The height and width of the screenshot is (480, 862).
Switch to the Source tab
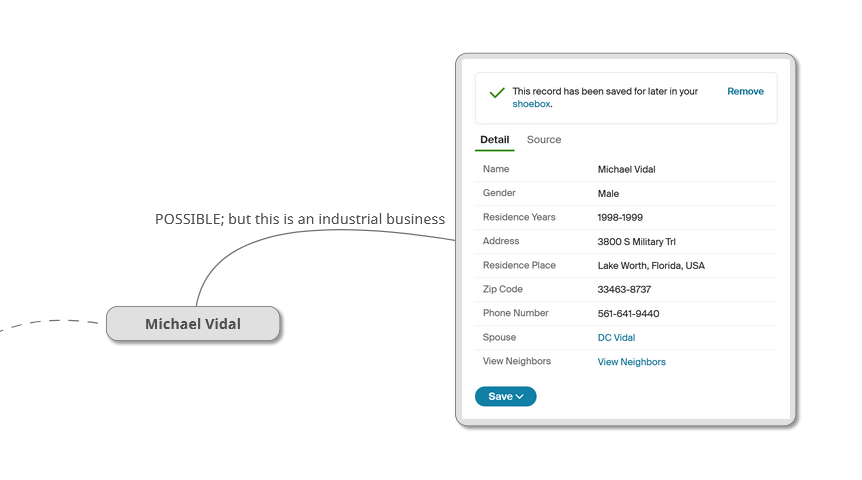click(544, 140)
